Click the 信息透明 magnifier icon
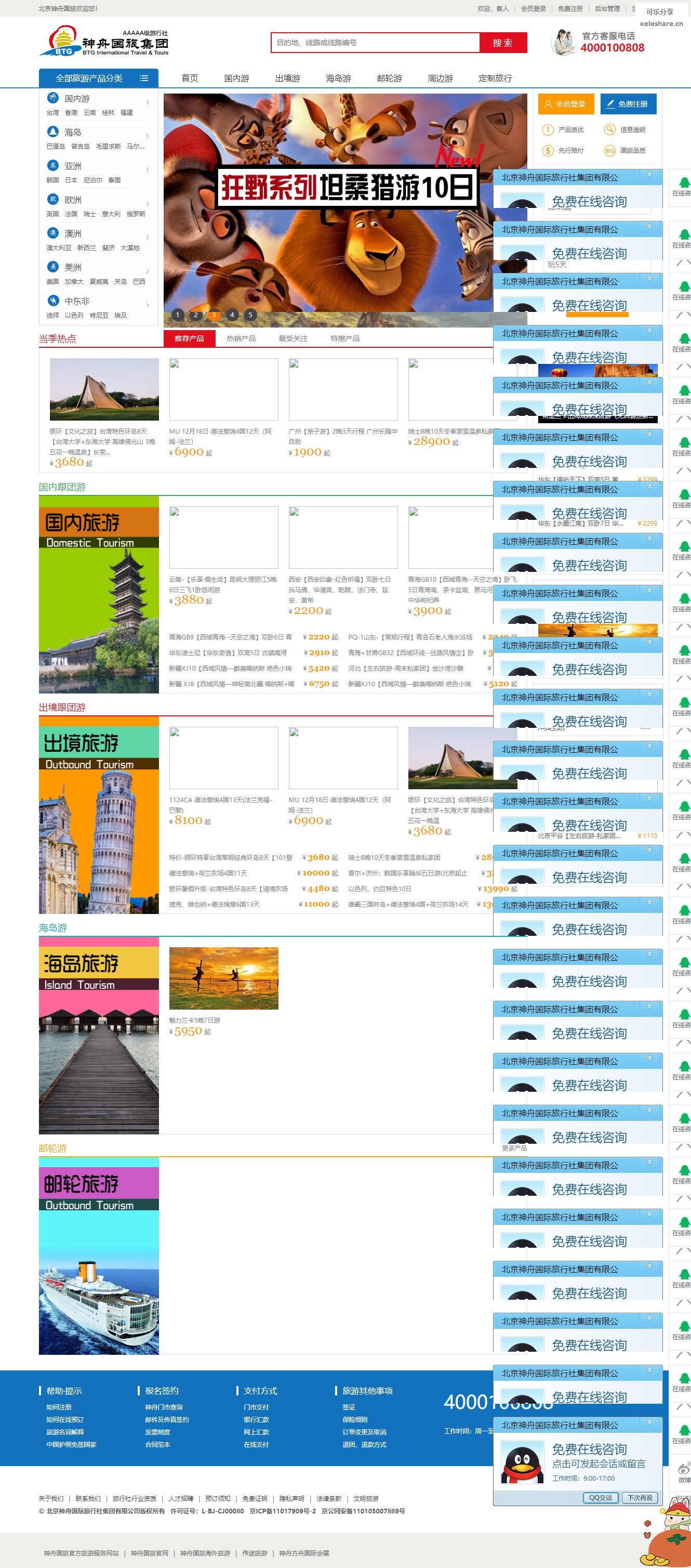The height and width of the screenshot is (1568, 691). (x=609, y=129)
